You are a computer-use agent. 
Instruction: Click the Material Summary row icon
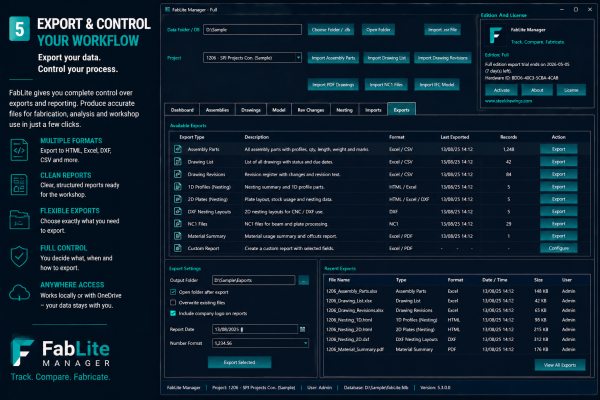pos(178,236)
